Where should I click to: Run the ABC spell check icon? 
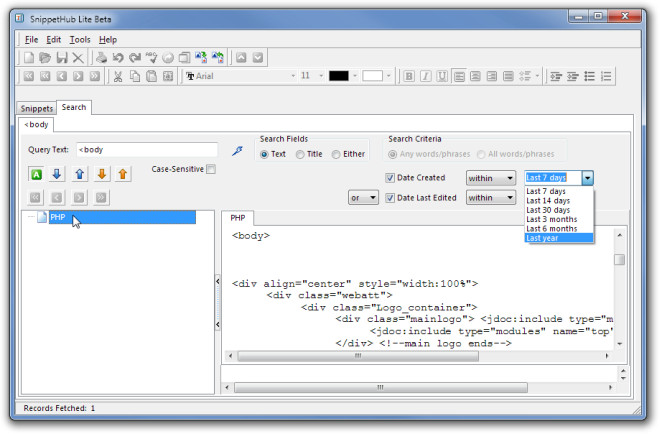coord(151,58)
